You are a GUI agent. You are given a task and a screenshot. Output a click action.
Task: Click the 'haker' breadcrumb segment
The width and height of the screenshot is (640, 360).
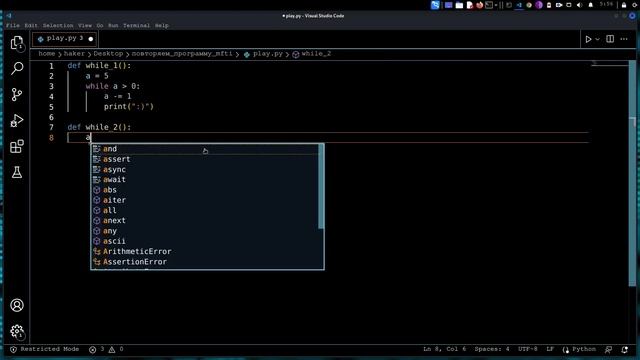[x=74, y=53]
